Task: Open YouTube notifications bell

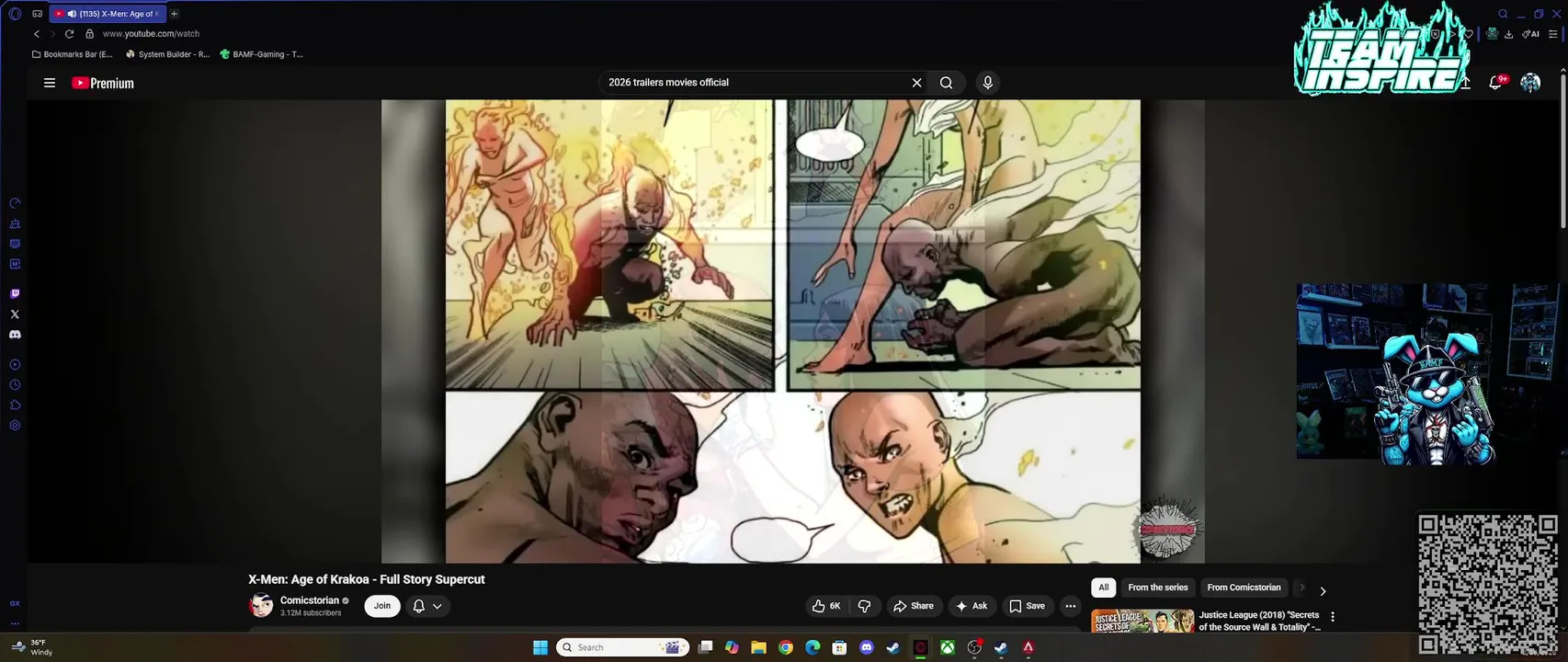Action: tap(1496, 82)
